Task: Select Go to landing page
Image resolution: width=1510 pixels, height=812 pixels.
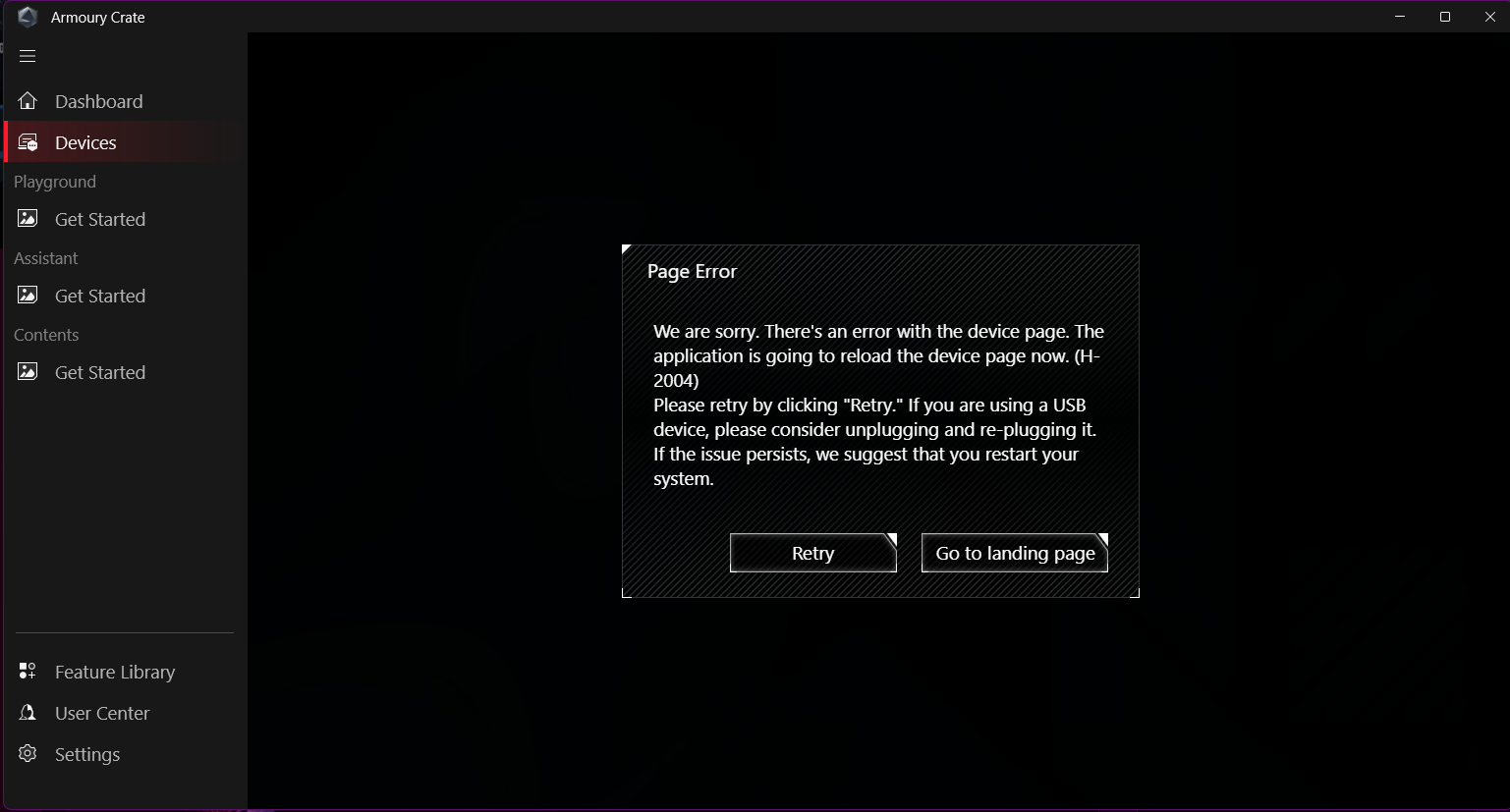Action: [x=1014, y=553]
